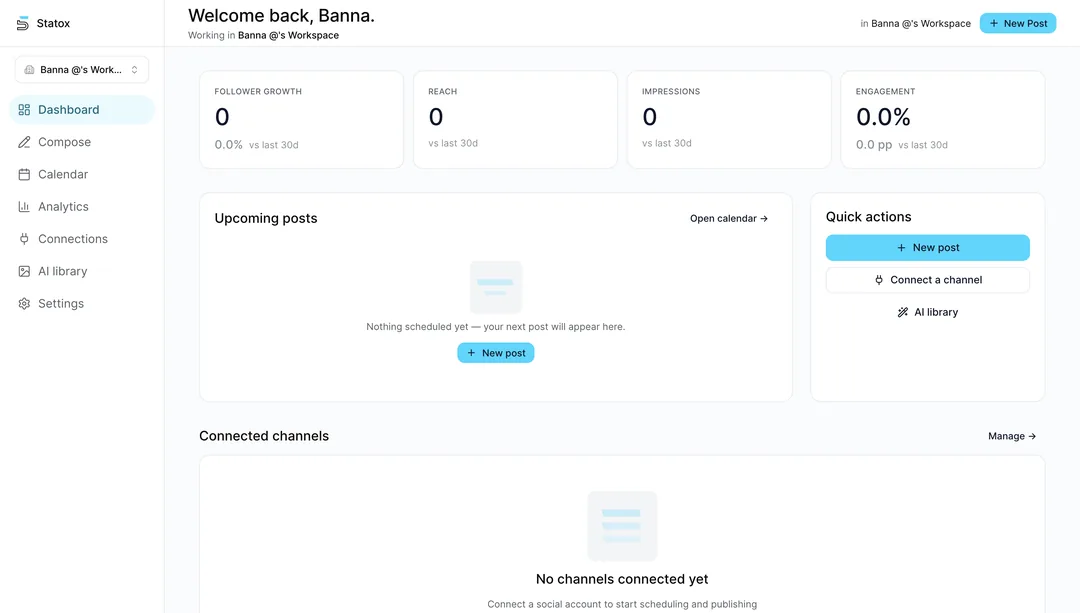This screenshot has height=613, width=1080.
Task: Click the workspace building icon in selector
Action: pos(29,70)
